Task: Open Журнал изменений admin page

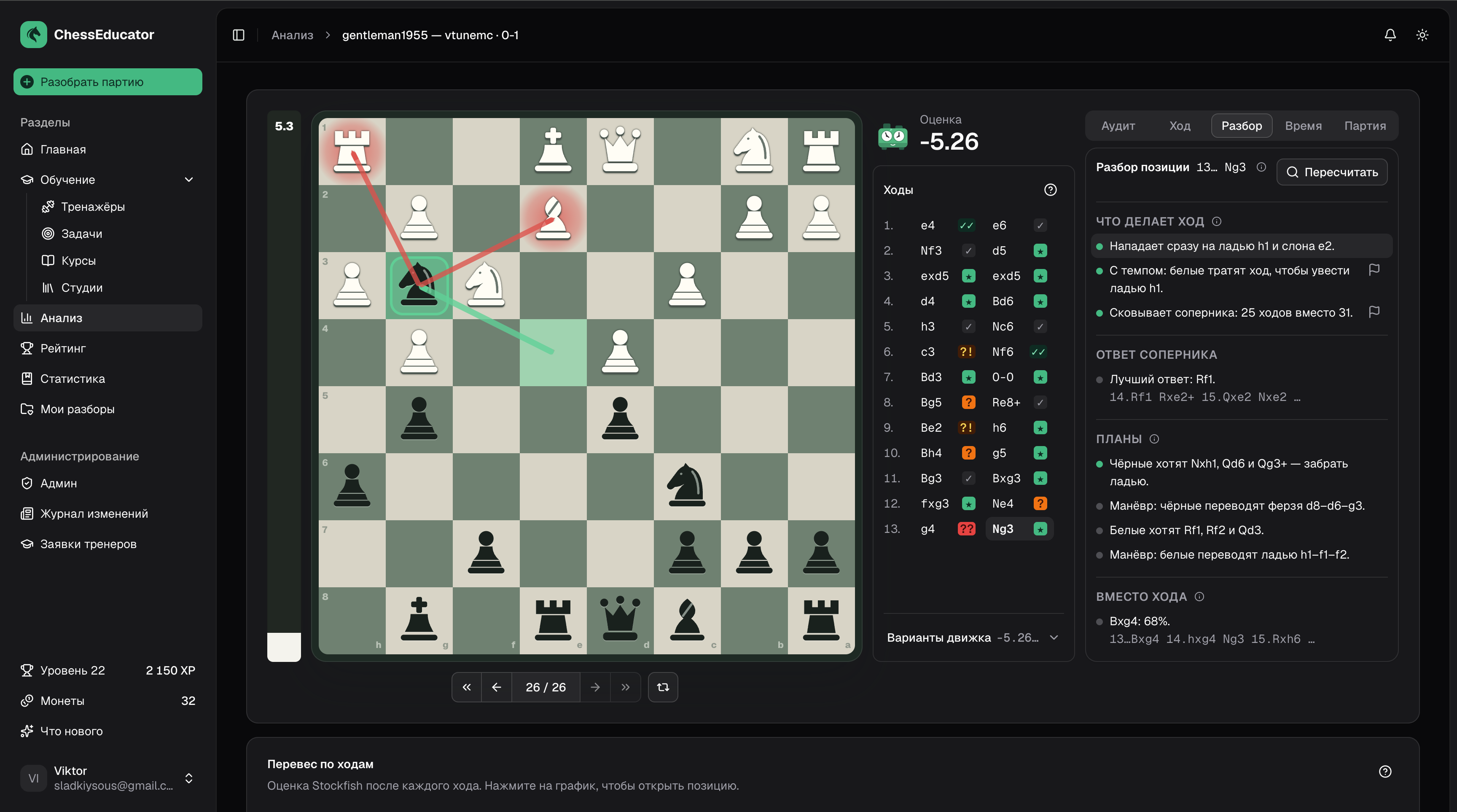Action: pyautogui.click(x=108, y=514)
